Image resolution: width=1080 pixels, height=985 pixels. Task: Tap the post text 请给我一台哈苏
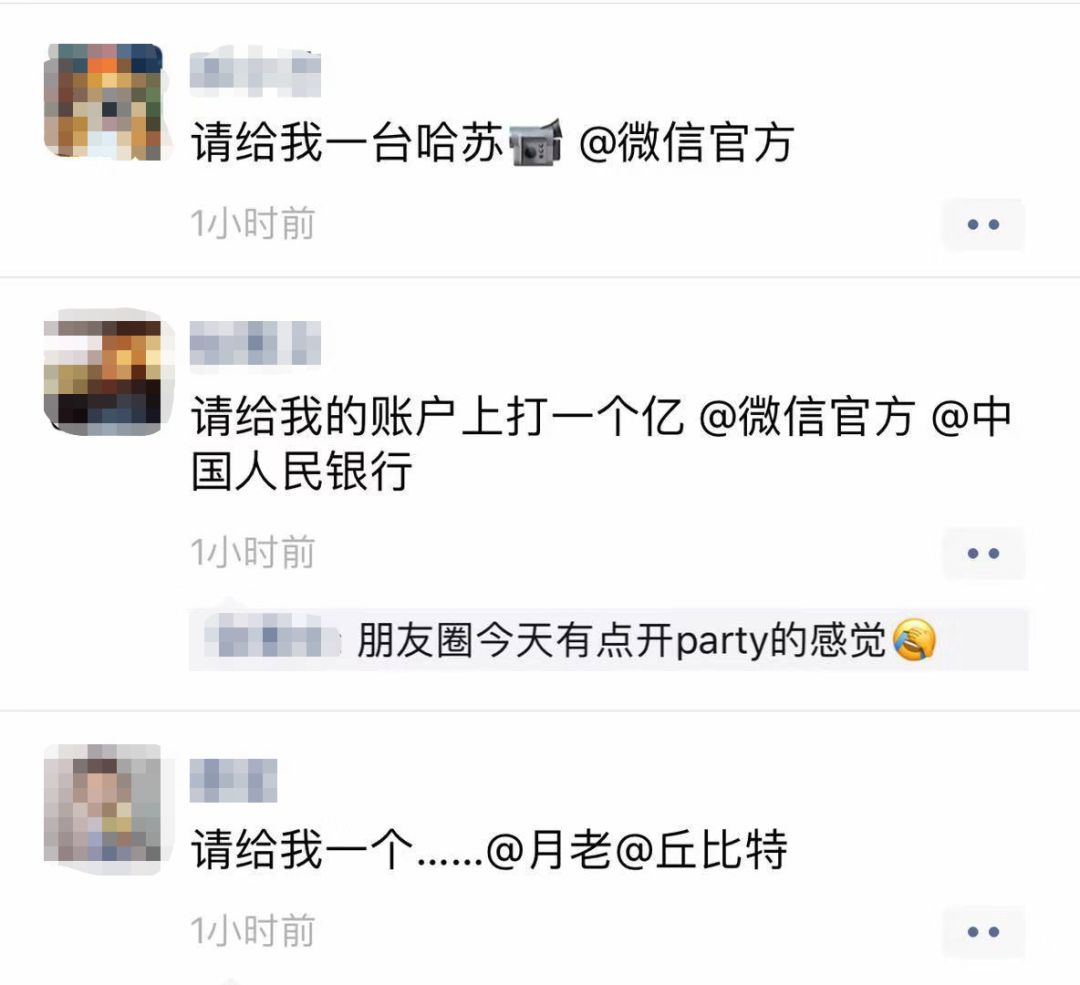click(346, 143)
